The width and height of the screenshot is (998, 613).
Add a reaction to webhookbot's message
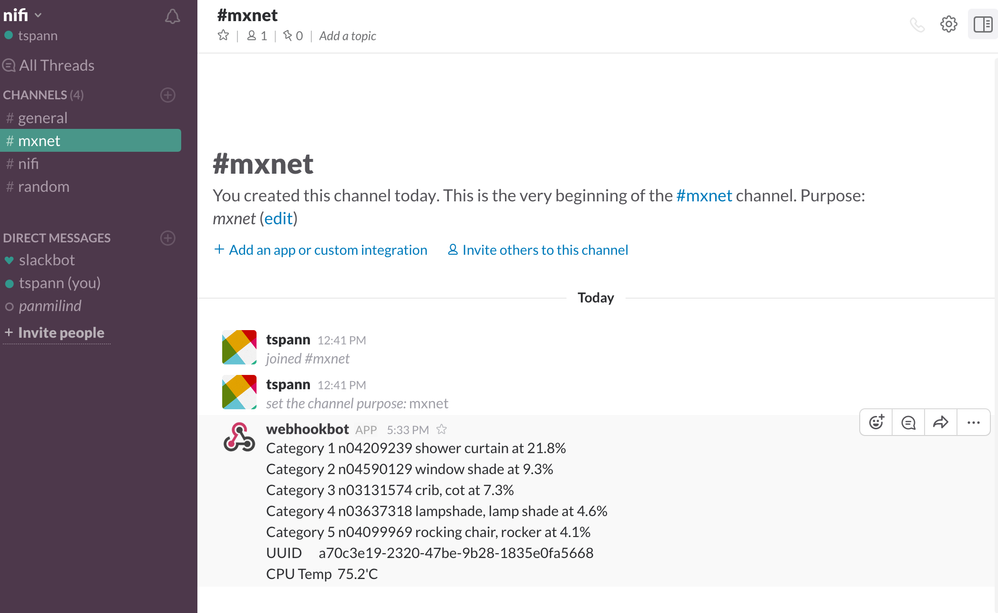click(875, 422)
